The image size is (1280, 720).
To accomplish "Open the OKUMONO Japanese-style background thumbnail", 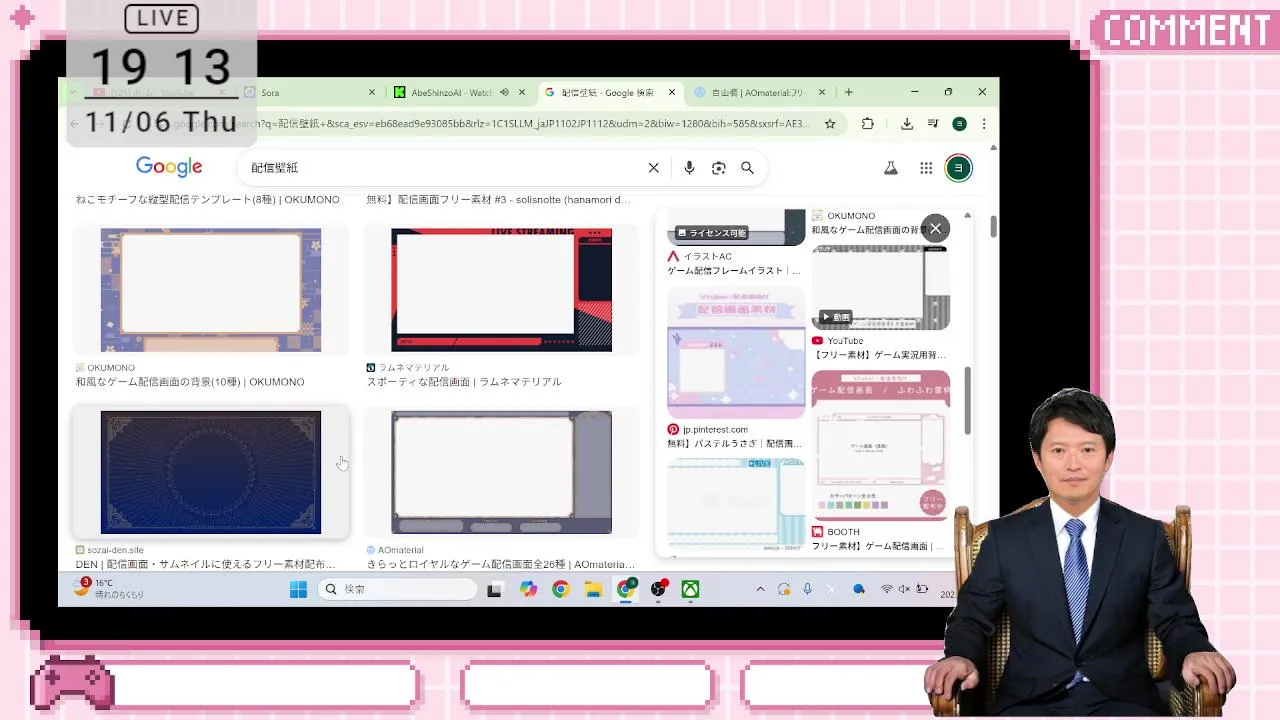I will pyautogui.click(x=211, y=290).
